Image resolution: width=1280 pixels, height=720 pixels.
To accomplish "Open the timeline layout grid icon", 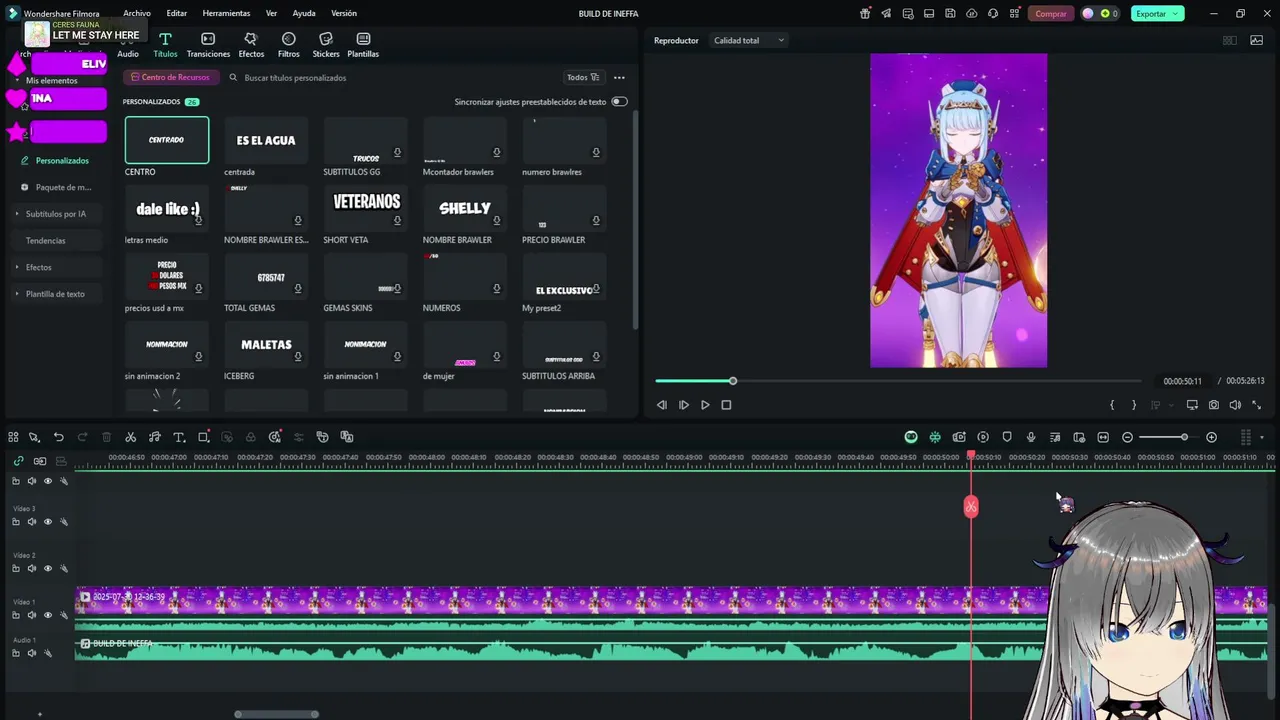I will click(13, 437).
